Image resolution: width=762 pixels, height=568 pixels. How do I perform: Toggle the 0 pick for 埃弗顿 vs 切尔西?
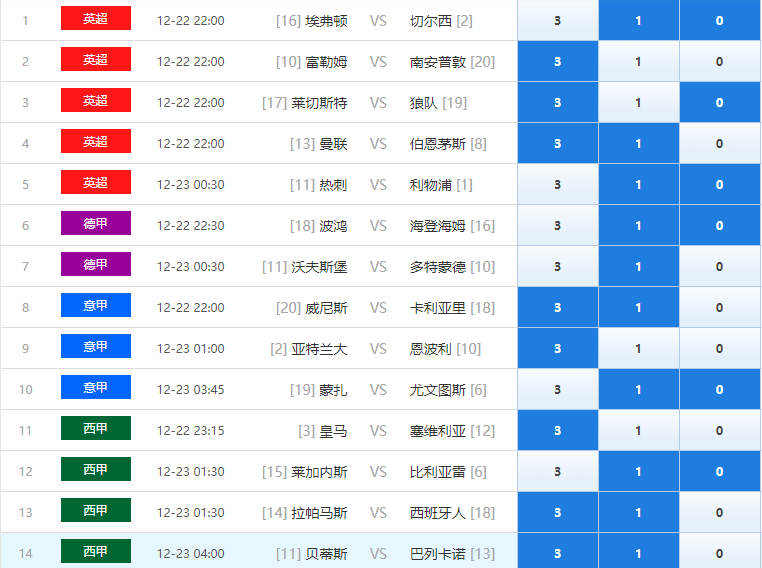(x=720, y=20)
